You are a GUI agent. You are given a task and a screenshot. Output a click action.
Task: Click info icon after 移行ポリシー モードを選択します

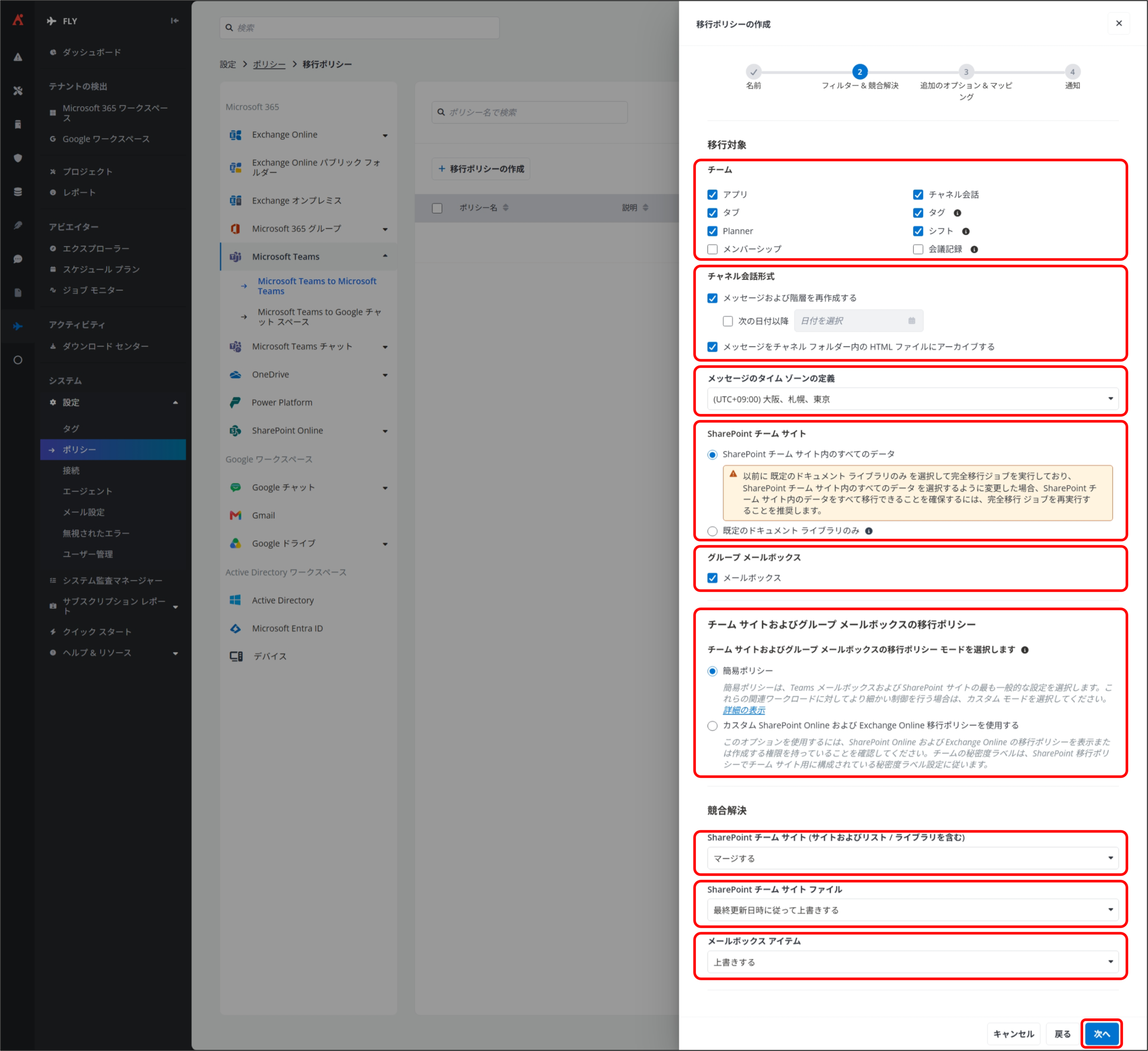(x=1024, y=650)
